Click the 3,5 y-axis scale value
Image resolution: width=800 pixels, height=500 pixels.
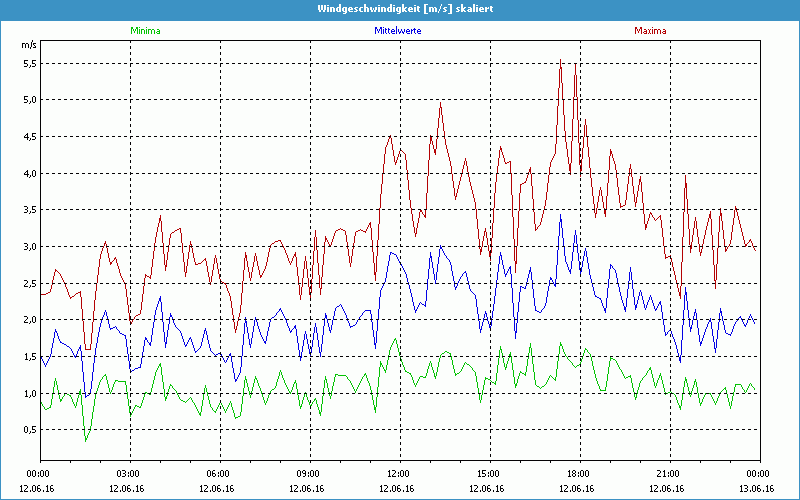[x=29, y=210]
